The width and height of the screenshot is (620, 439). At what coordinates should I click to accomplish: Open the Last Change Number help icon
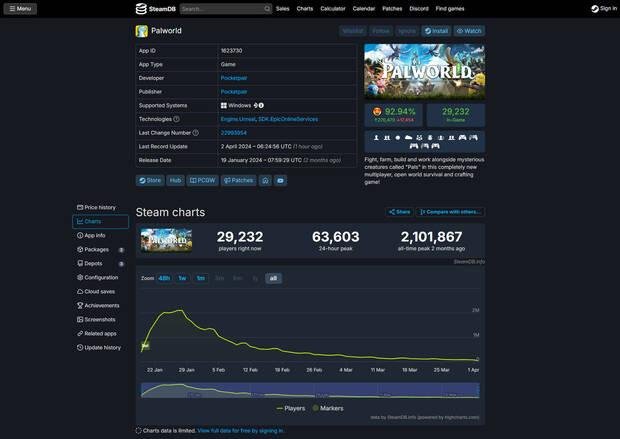[x=195, y=133]
